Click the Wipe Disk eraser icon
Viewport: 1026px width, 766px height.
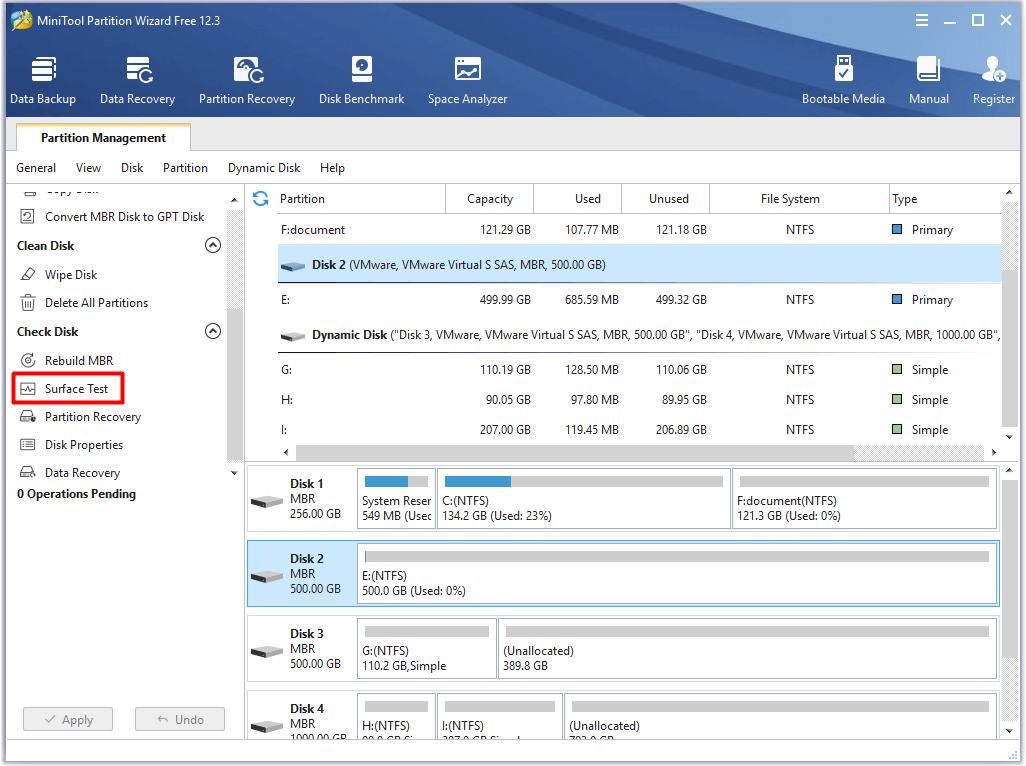[x=27, y=274]
